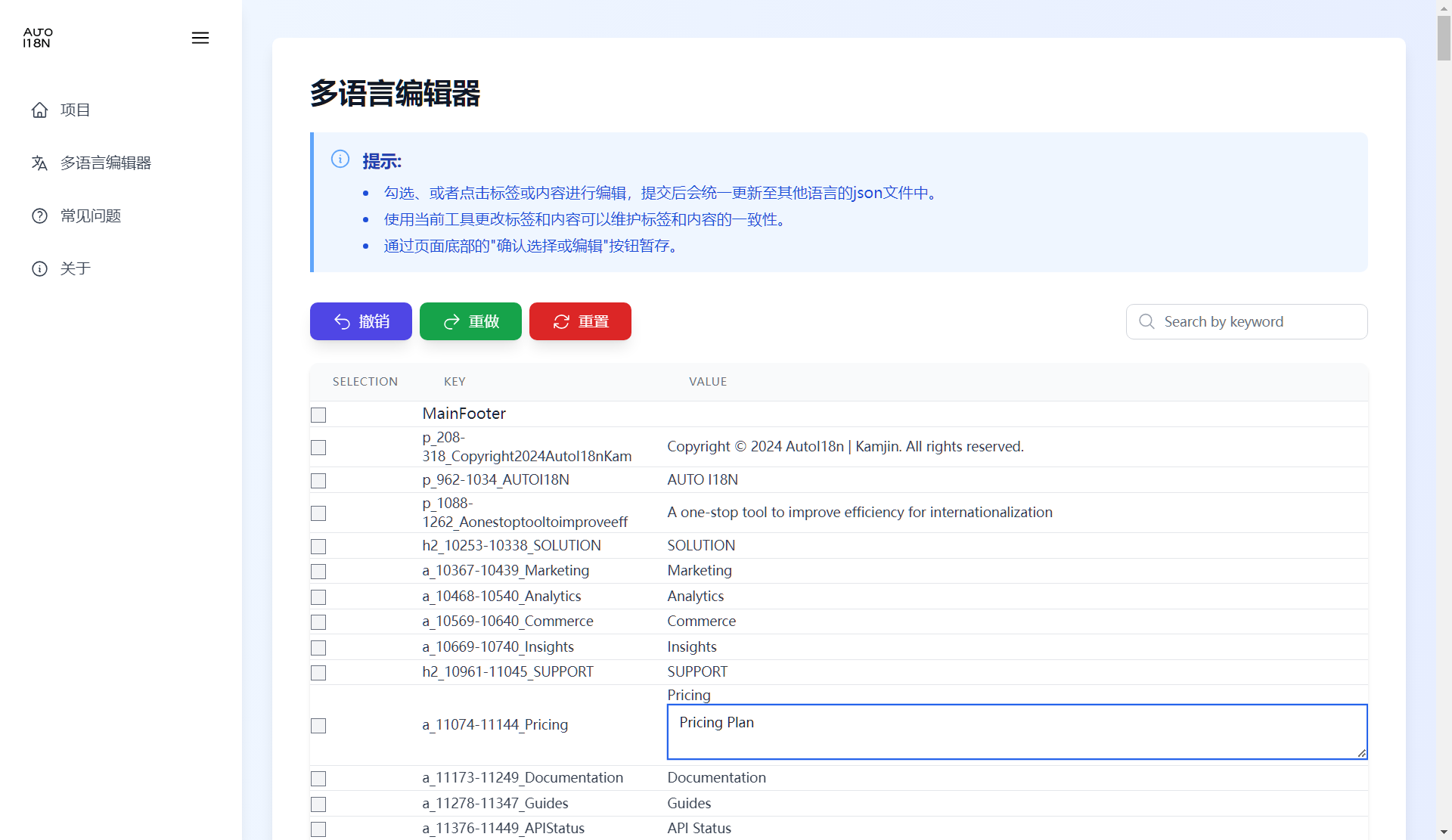Click the Pricing Plan textarea
This screenshot has height=840, width=1452.
(x=1017, y=732)
